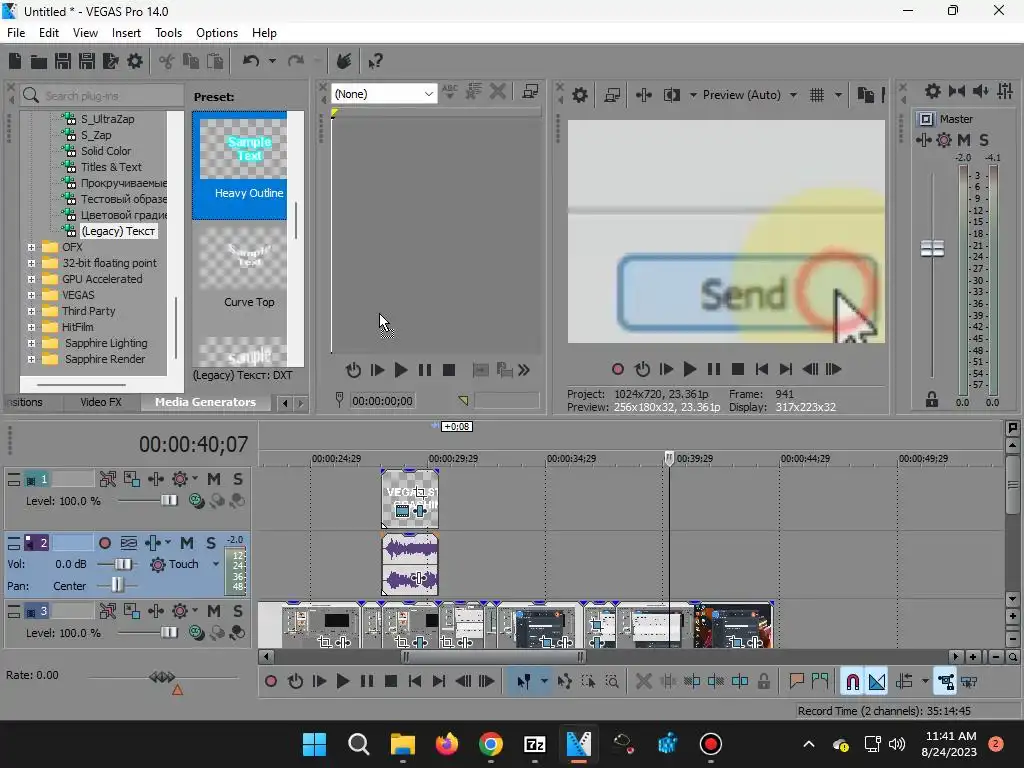1024x768 pixels.
Task: Click the Lock event padlock icon
Action: pyautogui.click(x=763, y=682)
